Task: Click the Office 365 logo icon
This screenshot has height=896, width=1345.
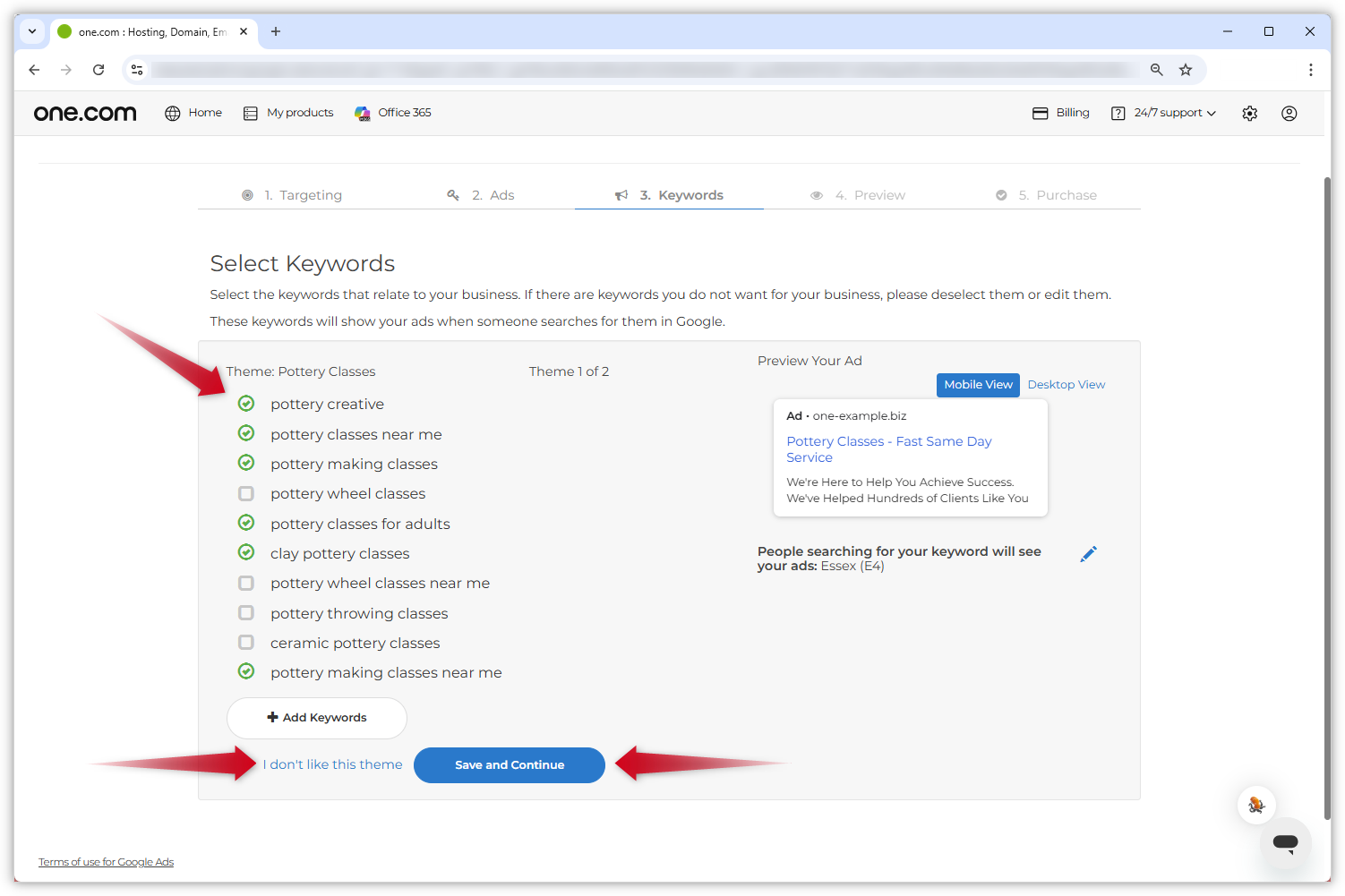Action: point(363,114)
